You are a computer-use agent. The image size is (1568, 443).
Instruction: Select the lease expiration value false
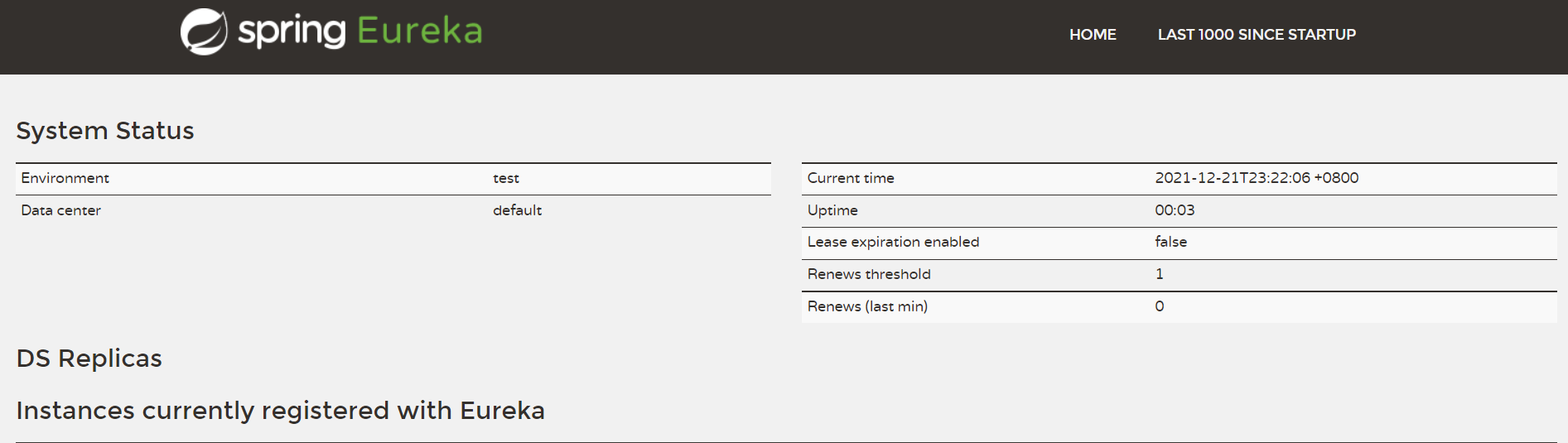[x=1171, y=242]
